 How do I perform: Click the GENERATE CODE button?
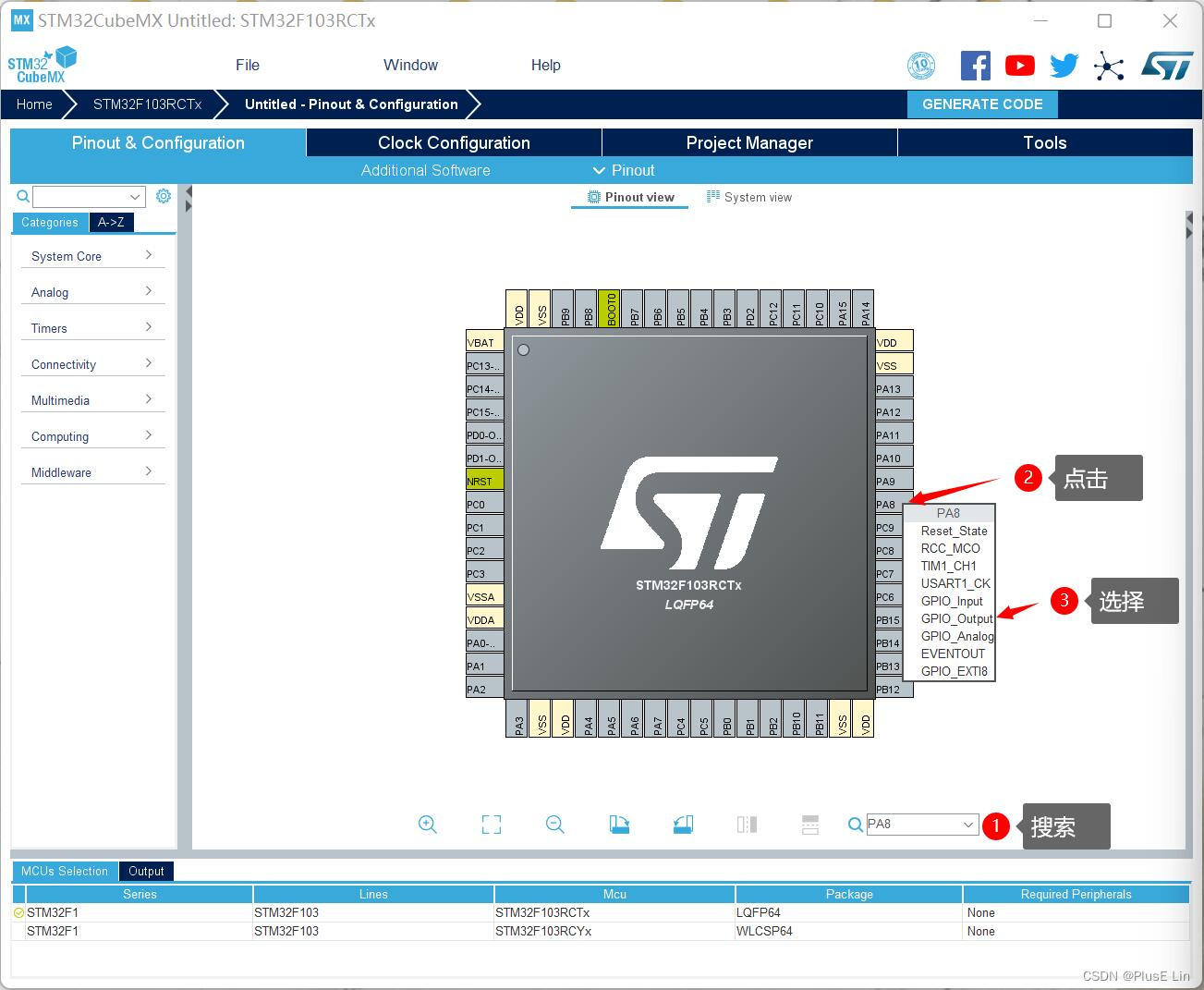click(982, 104)
